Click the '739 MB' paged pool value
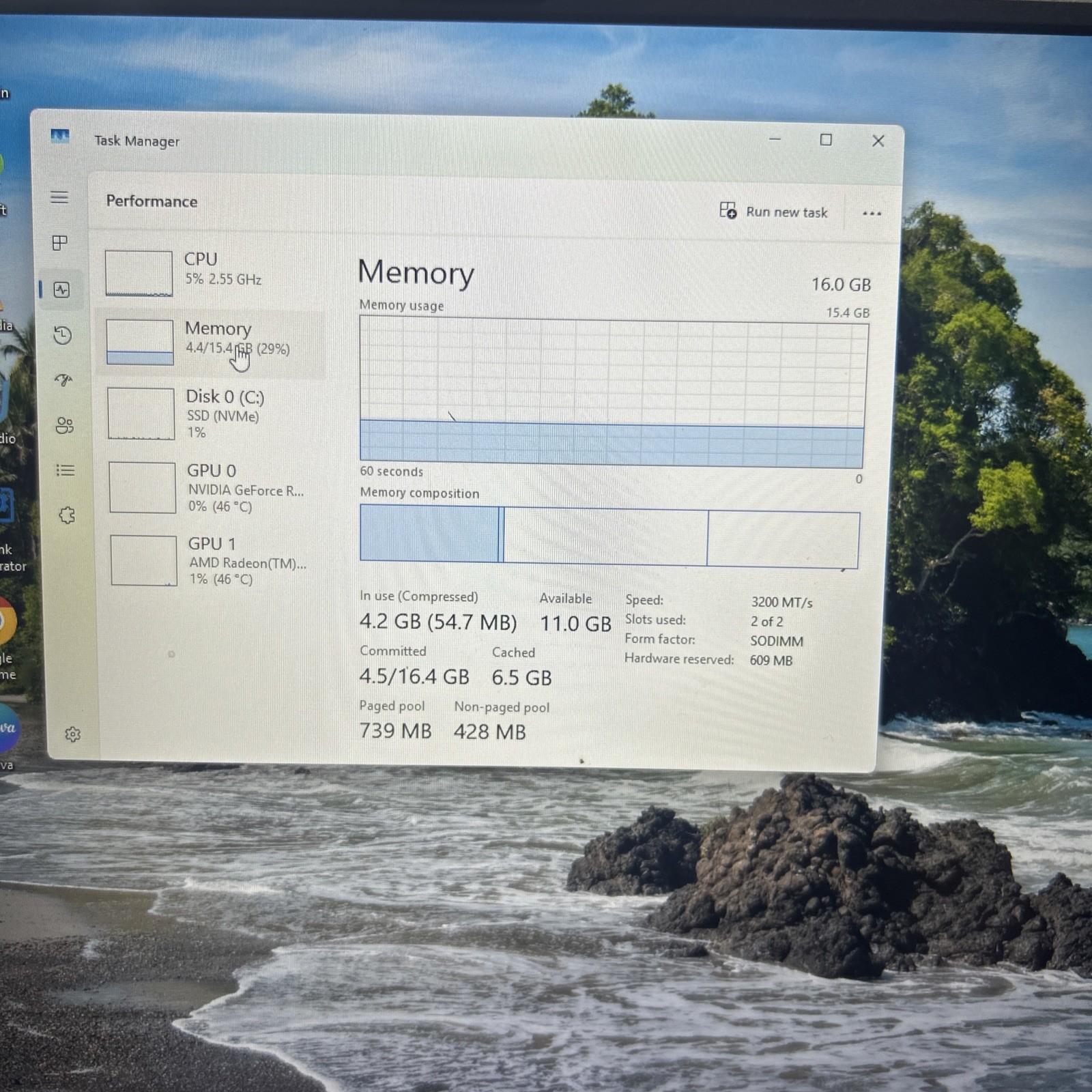This screenshot has width=1092, height=1092. tap(395, 731)
